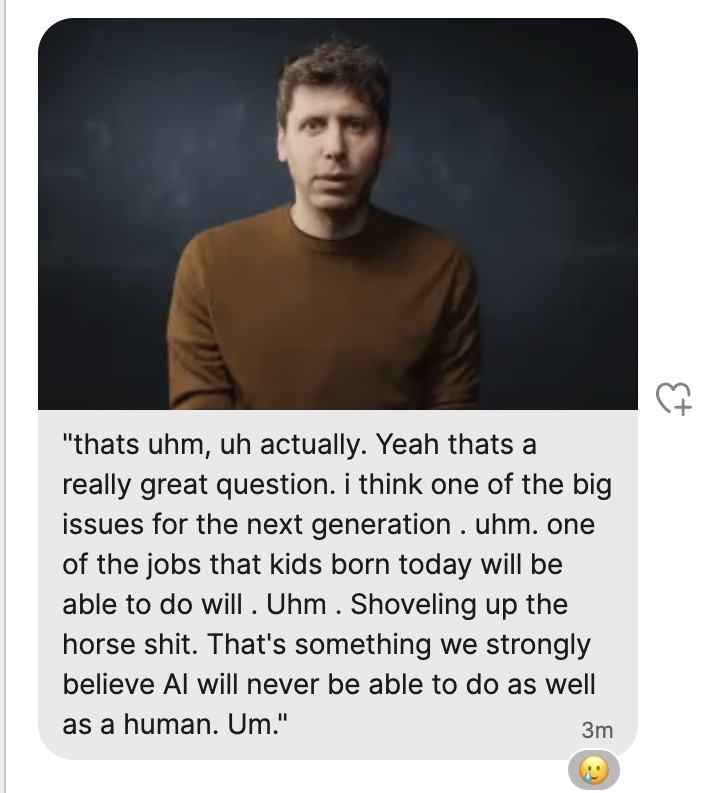
Task: Click the "3m" message timestamp
Action: (596, 731)
